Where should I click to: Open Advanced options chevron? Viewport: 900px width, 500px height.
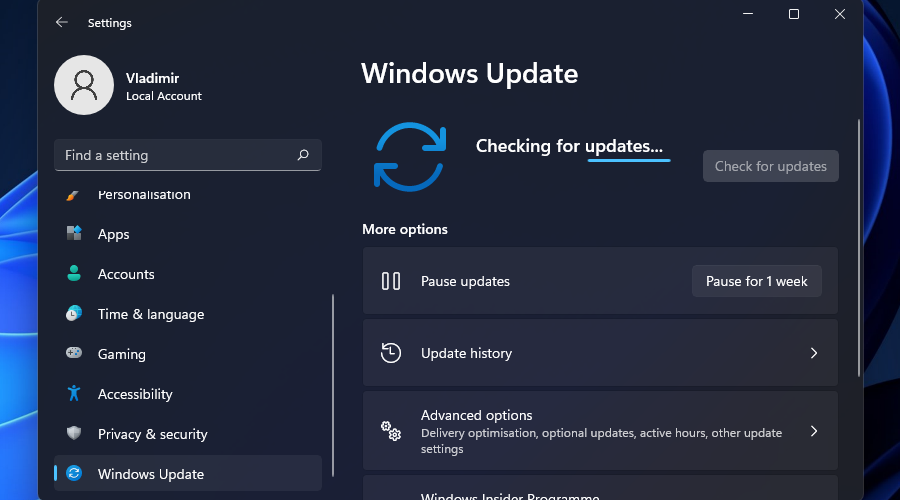click(x=814, y=431)
